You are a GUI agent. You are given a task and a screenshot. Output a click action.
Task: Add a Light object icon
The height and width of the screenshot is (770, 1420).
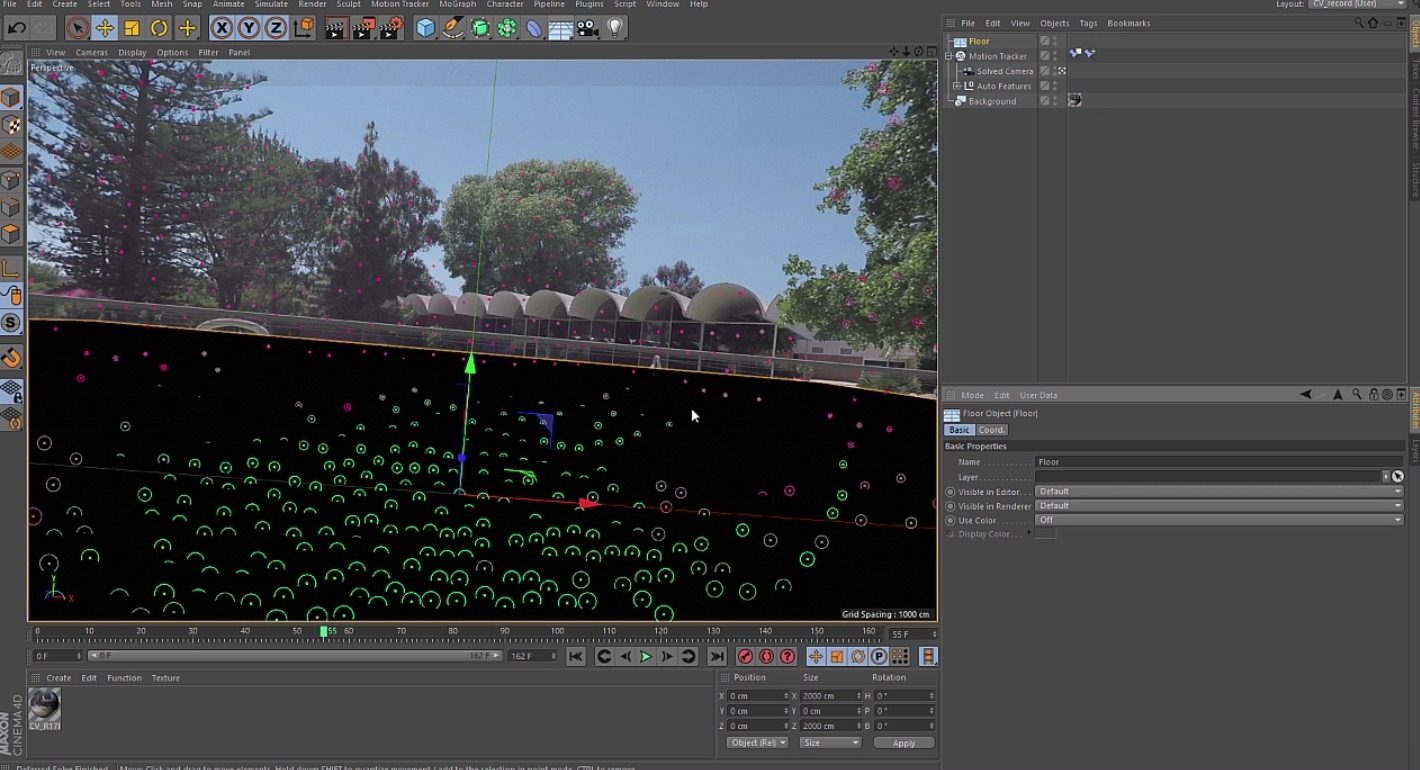click(x=615, y=28)
